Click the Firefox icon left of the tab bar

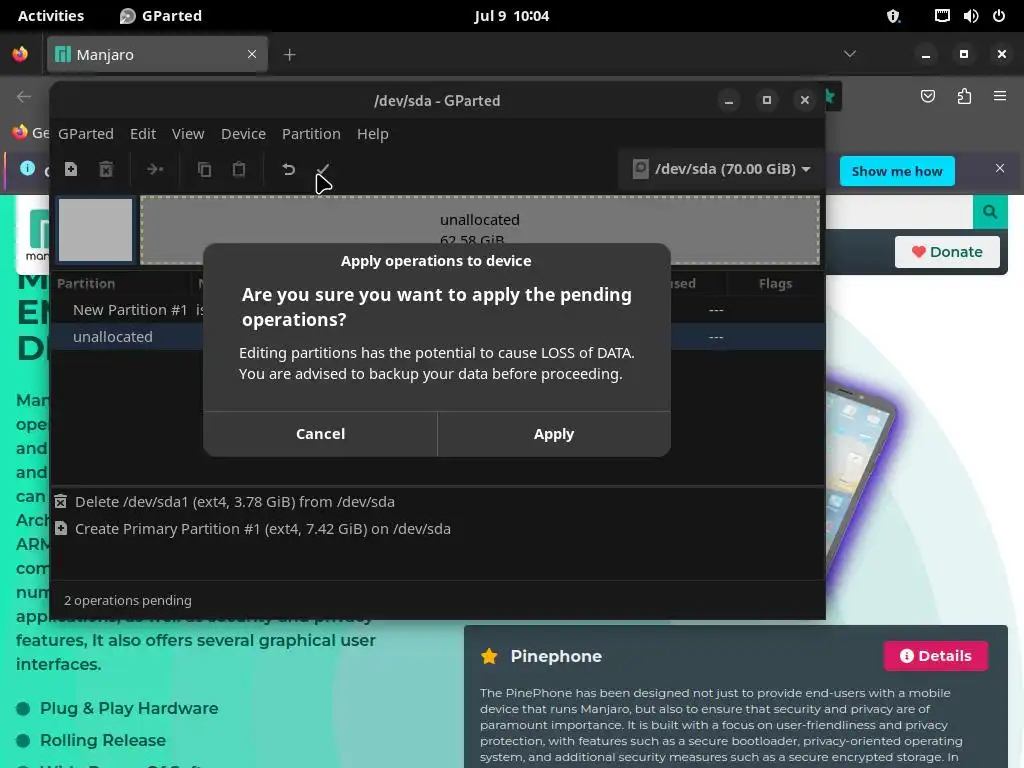[x=20, y=54]
